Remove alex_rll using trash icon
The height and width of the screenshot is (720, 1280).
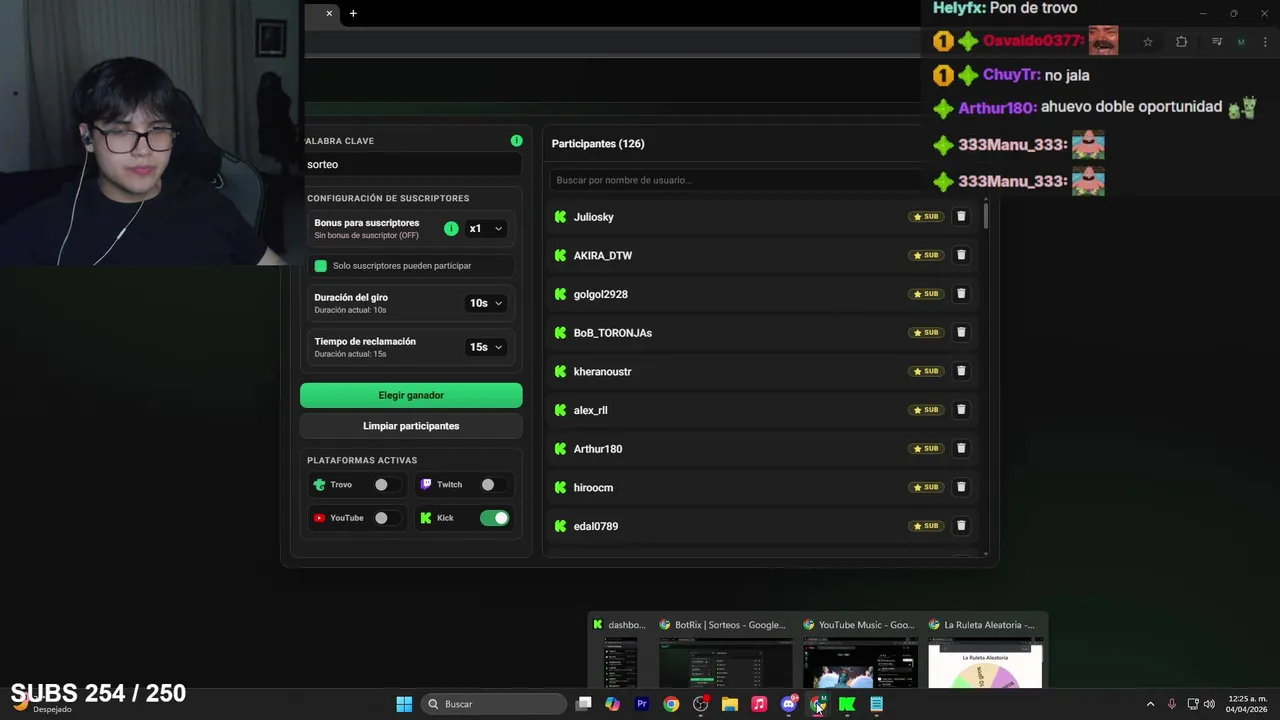pos(961,410)
